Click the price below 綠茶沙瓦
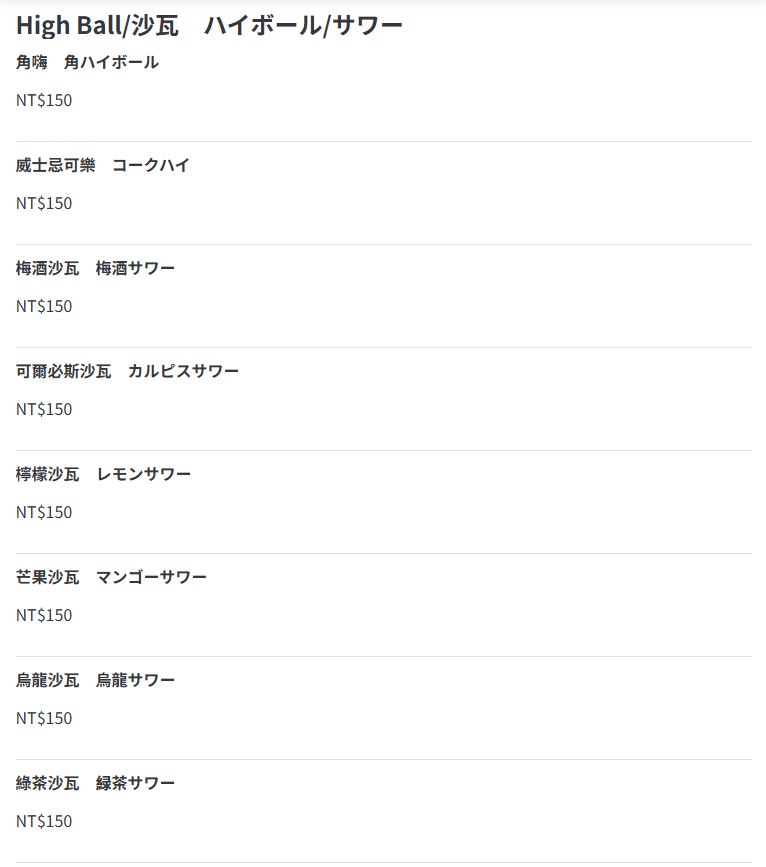The height and width of the screenshot is (867, 766). (x=44, y=821)
